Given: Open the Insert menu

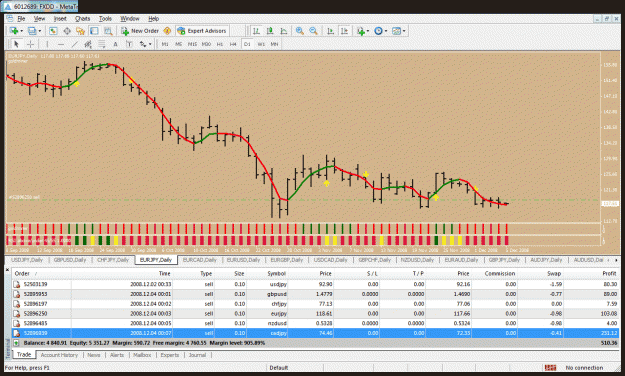Looking at the screenshot, I should click(x=60, y=19).
